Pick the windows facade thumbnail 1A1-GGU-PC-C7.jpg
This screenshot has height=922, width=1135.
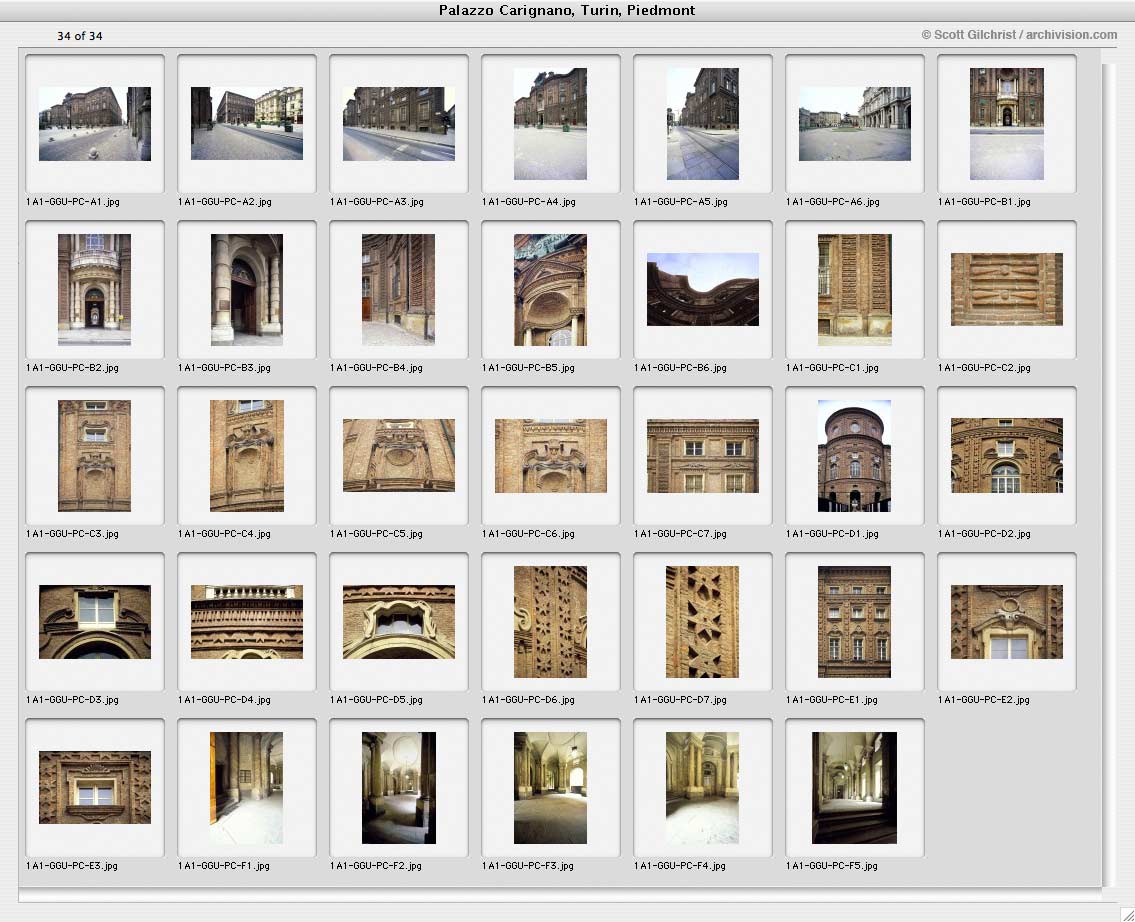703,456
